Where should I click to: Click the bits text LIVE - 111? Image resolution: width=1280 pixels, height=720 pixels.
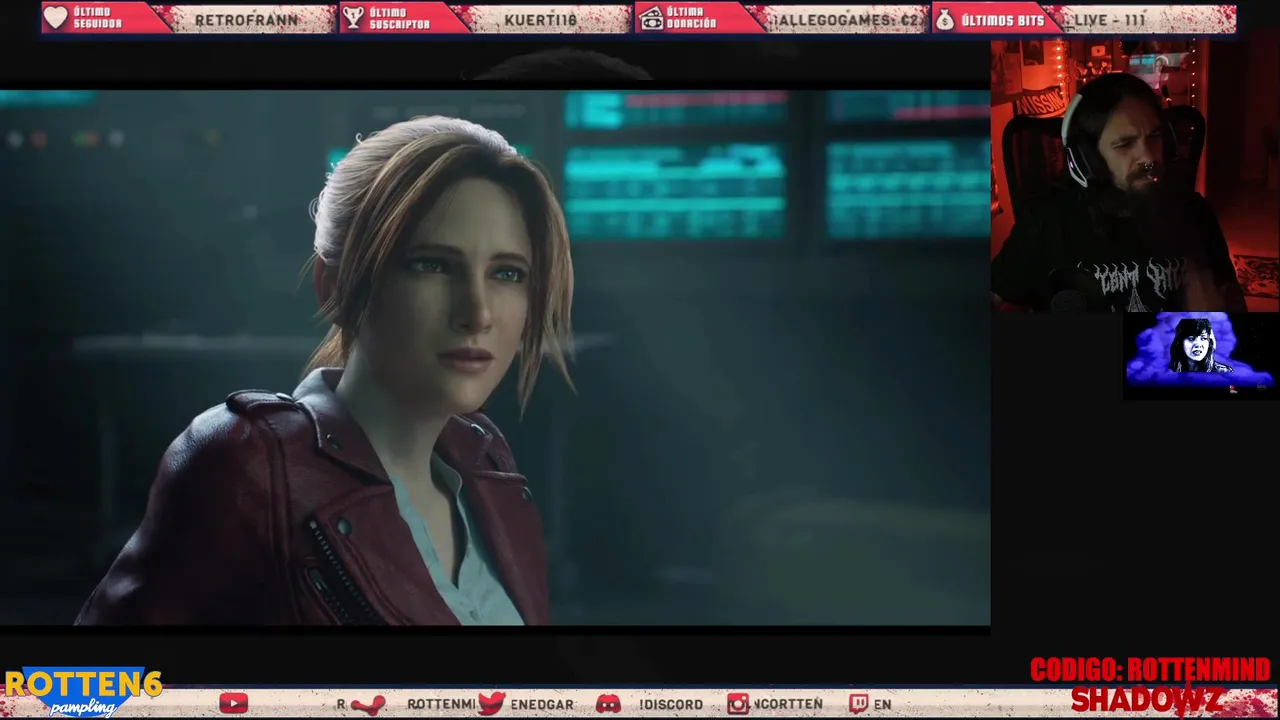[1110, 19]
